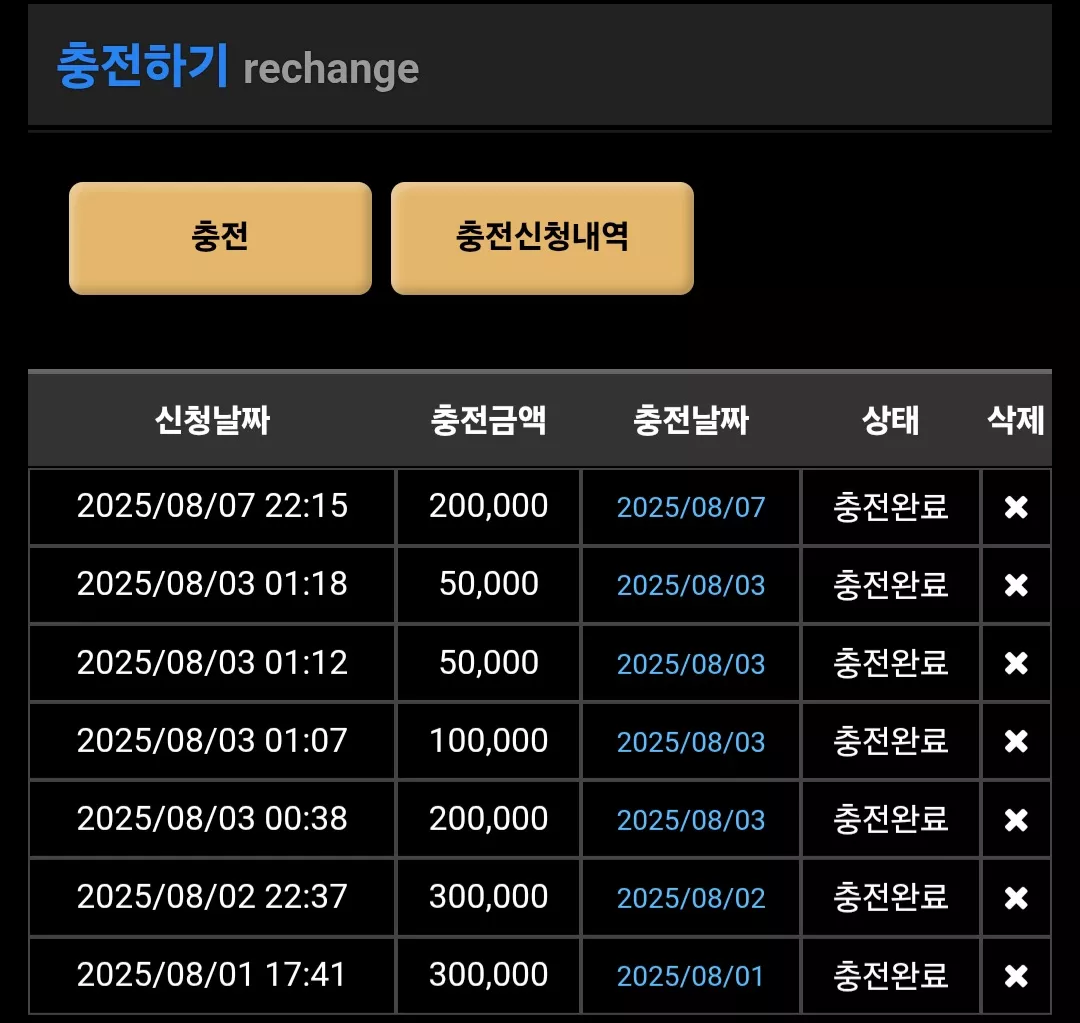The image size is (1080, 1023).
Task: Click the 충전날짜 column header
Action: click(x=691, y=420)
